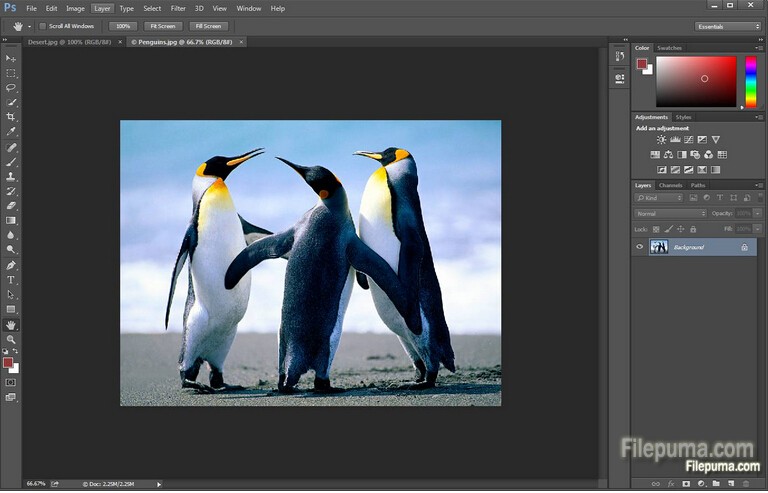This screenshot has height=493, width=768.
Task: Click the Fit Screen button
Action: click(x=163, y=26)
